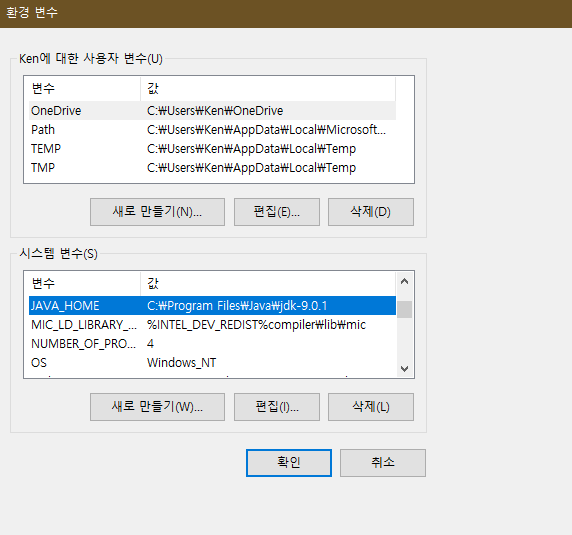Viewport: 572px width, 535px height.
Task: Cancel with the 취소 button
Action: pyautogui.click(x=383, y=462)
